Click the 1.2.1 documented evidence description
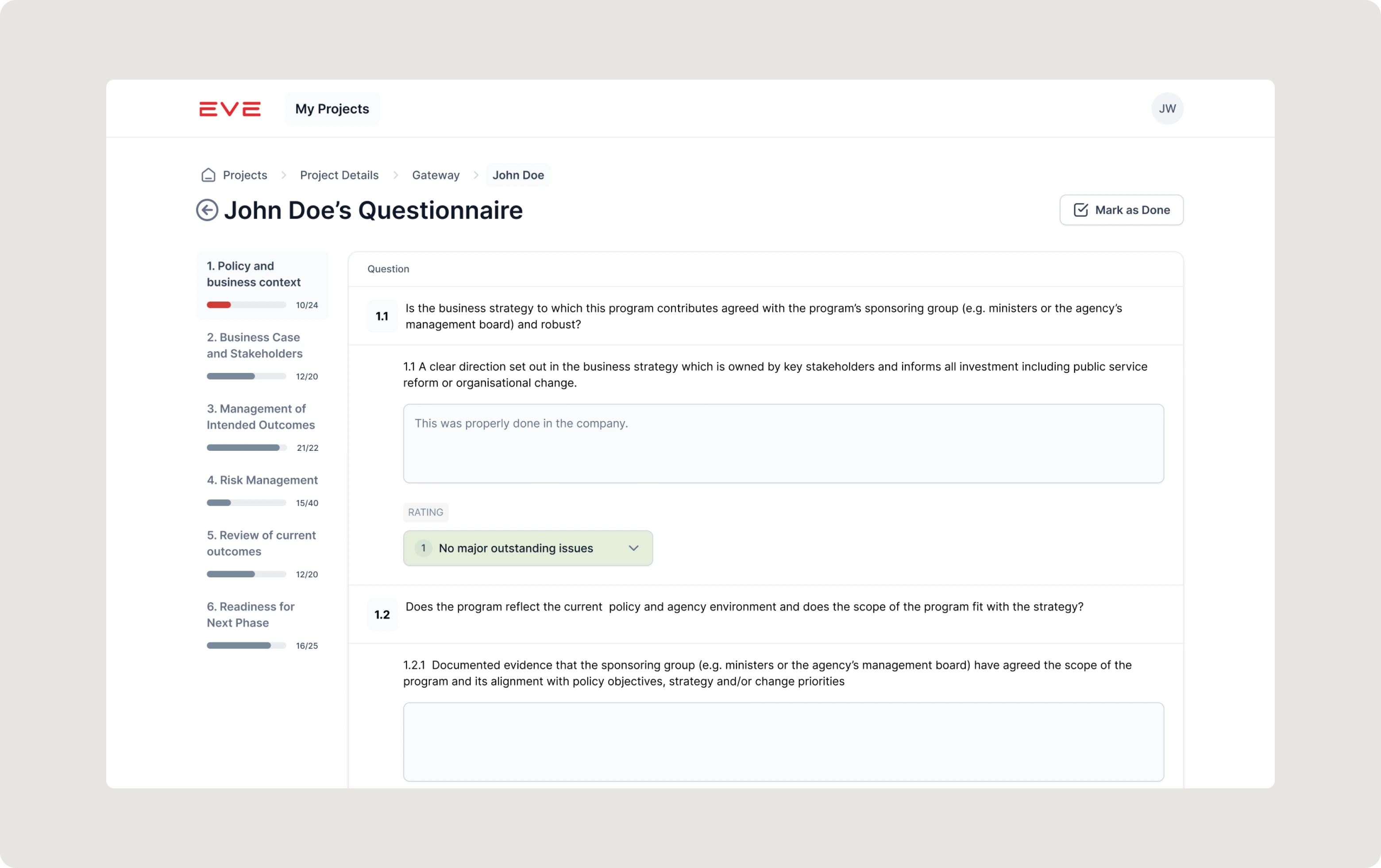The height and width of the screenshot is (868, 1381). tap(768, 673)
